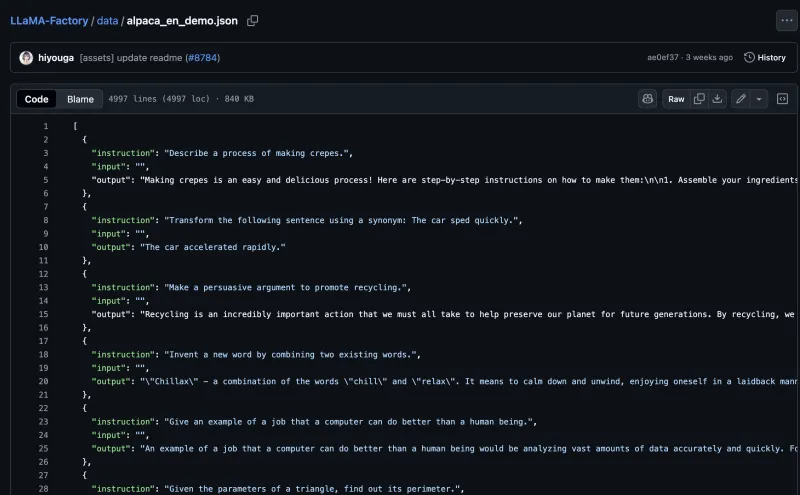
Task: Click hiyouga's avatar image
Action: point(26,58)
